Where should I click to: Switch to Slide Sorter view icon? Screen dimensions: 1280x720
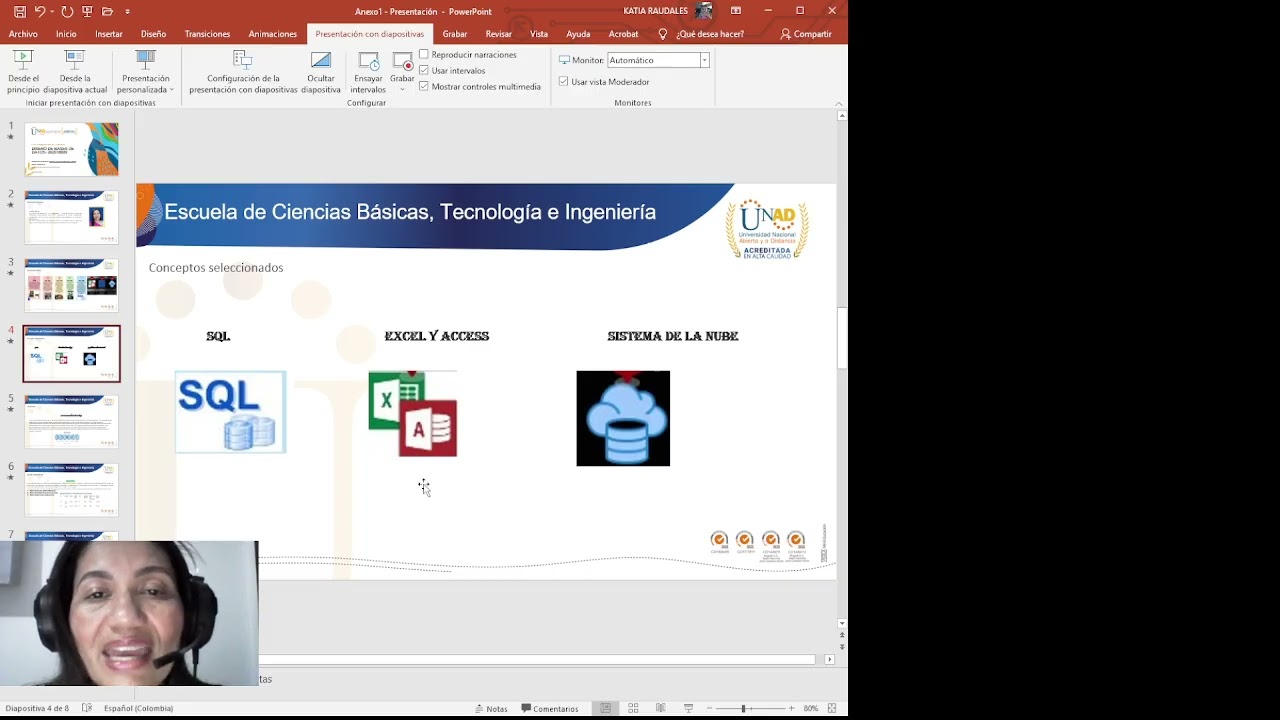coord(633,708)
